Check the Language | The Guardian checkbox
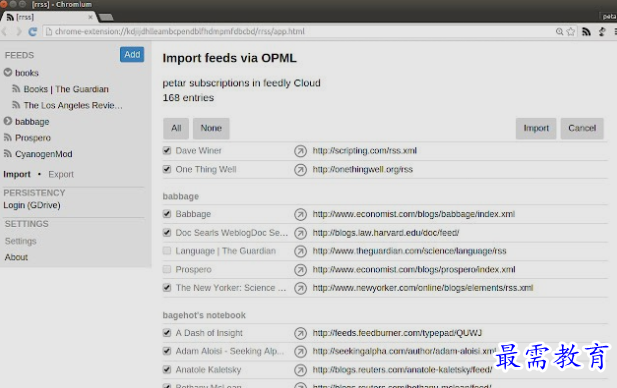Screen dimensions: 617x388 click(167, 251)
